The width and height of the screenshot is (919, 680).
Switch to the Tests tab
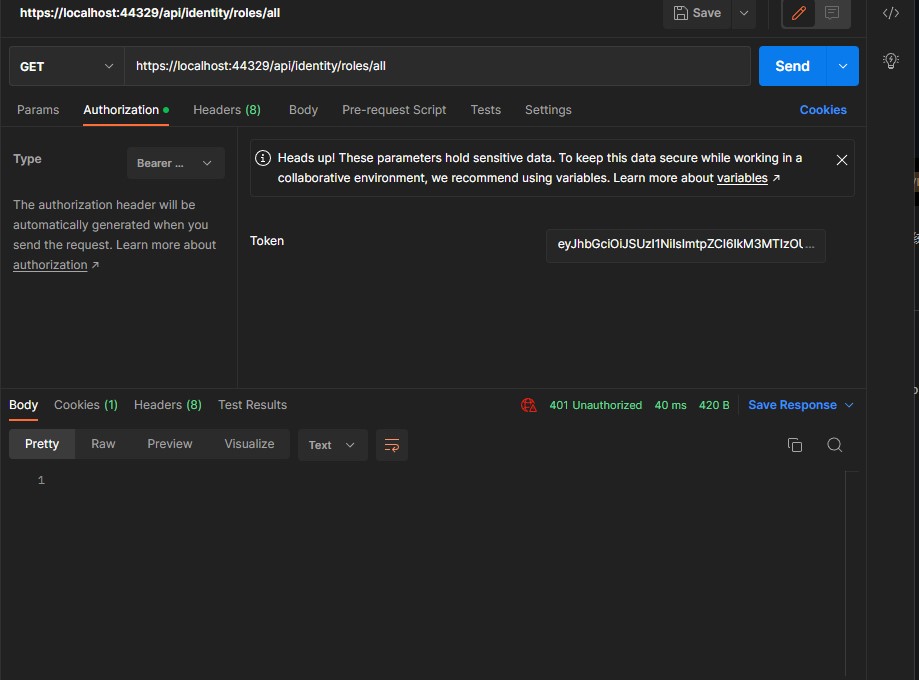[485, 110]
